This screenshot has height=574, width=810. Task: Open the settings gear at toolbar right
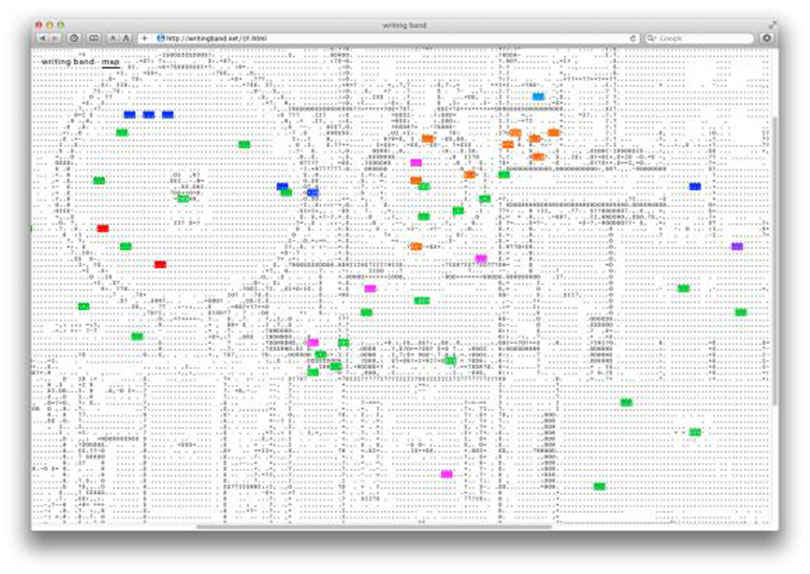pos(766,38)
